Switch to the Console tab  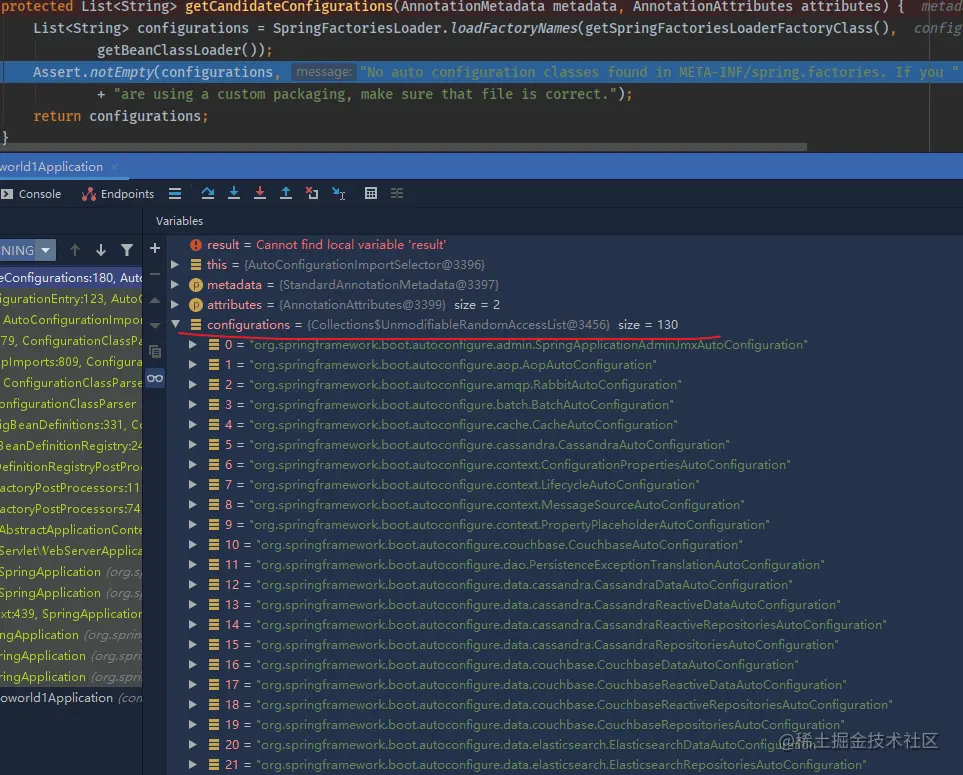pos(31,194)
